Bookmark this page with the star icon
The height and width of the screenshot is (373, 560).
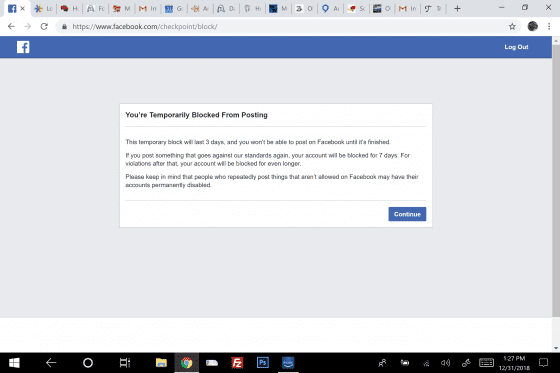pos(512,26)
